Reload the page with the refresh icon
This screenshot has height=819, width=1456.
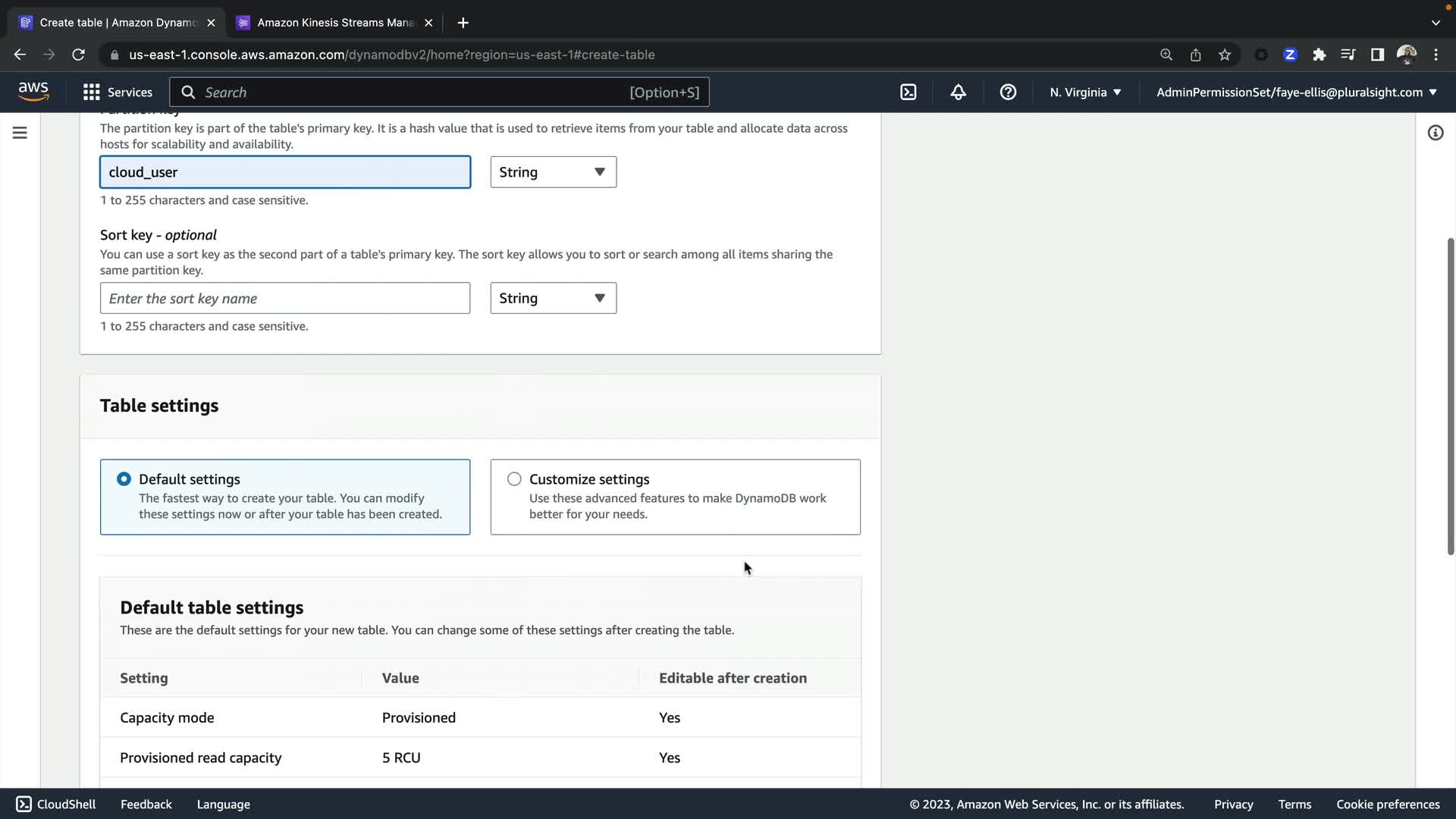point(78,55)
